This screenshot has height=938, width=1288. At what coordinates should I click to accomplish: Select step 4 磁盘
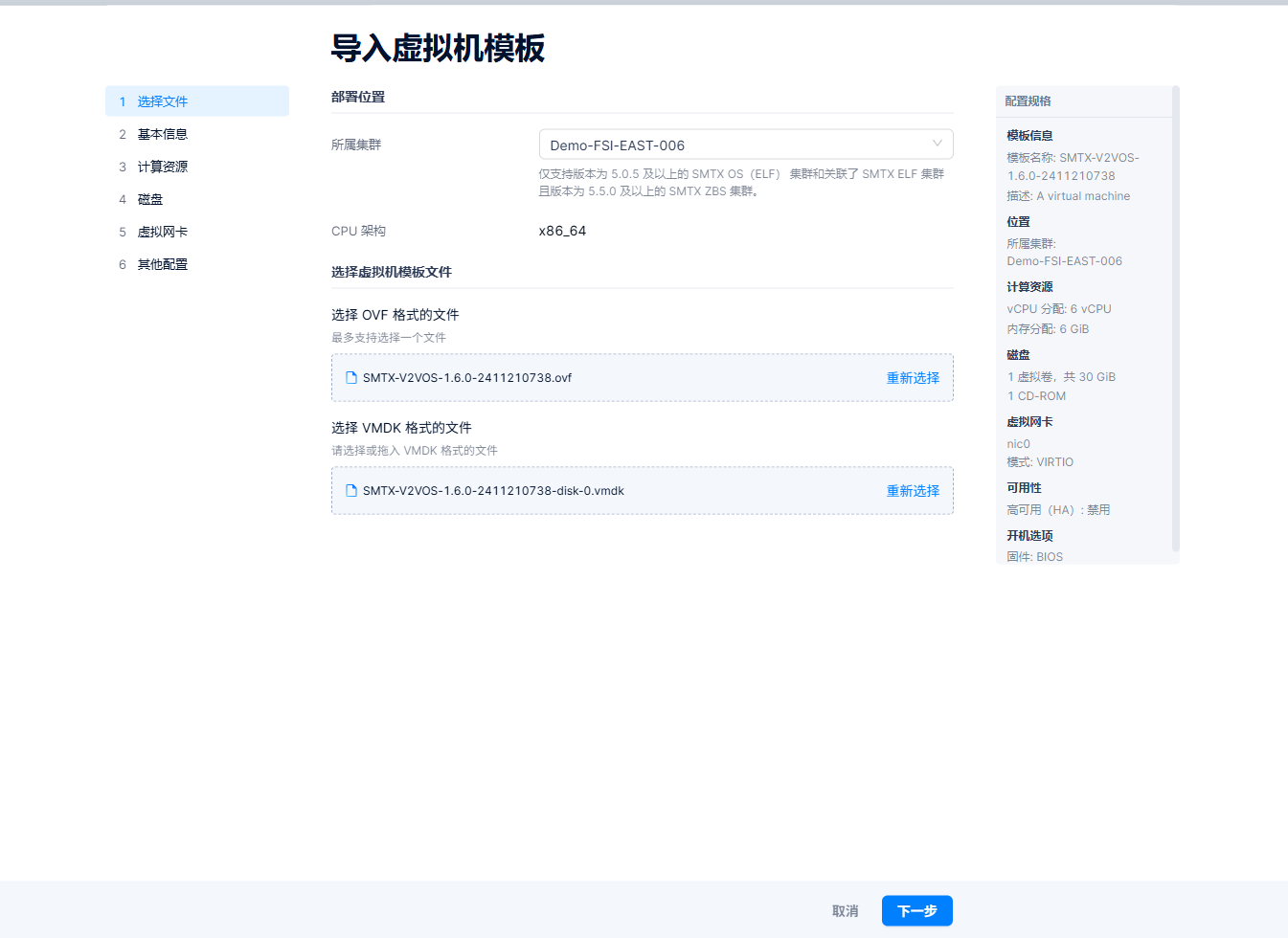[x=150, y=199]
